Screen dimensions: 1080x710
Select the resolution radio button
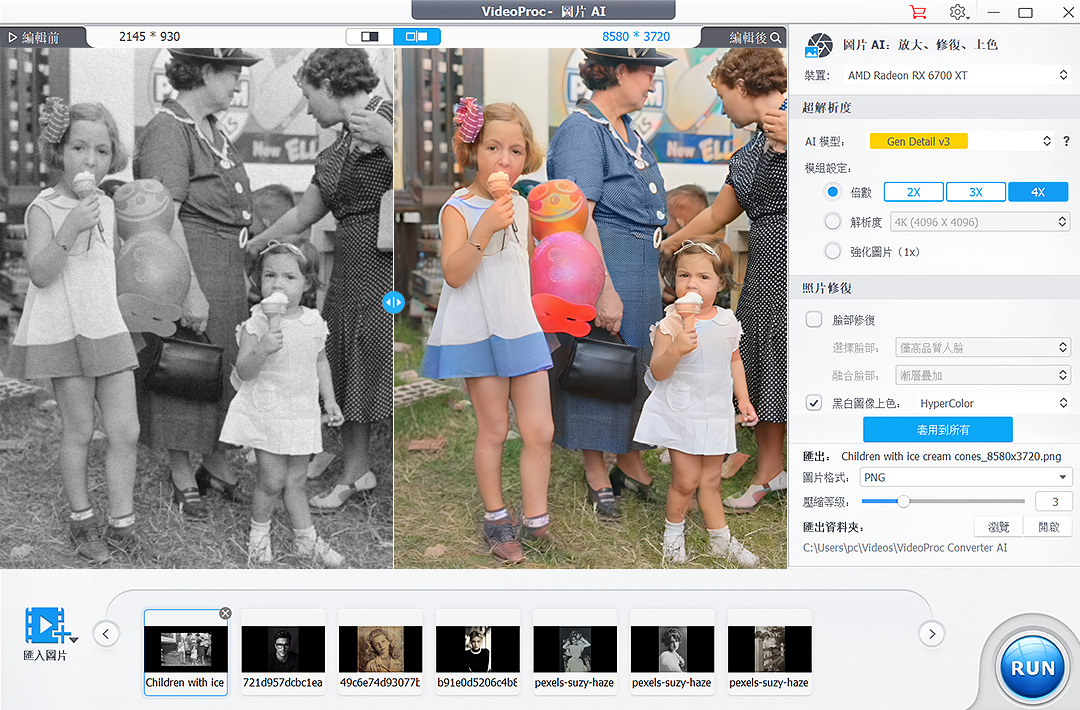(832, 222)
